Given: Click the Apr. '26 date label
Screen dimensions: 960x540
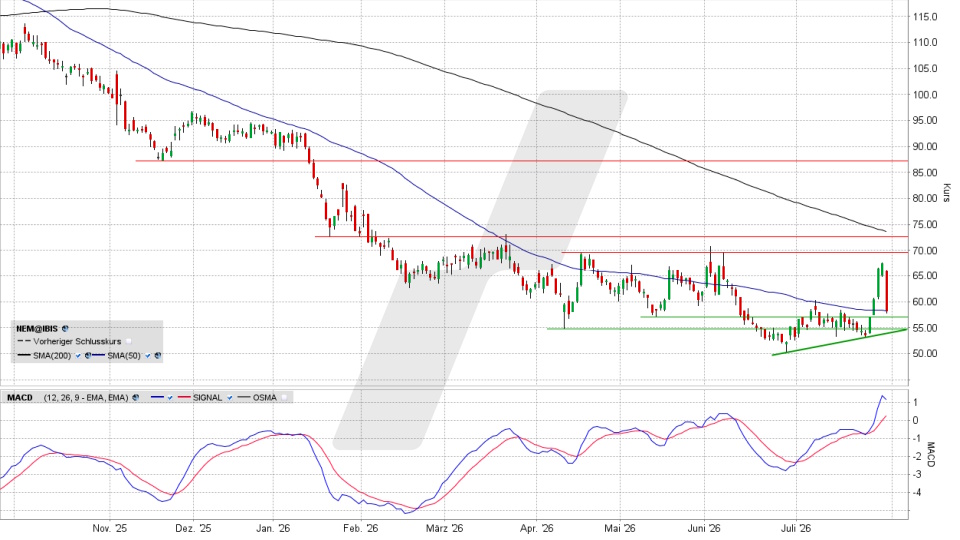Looking at the screenshot, I should [536, 528].
